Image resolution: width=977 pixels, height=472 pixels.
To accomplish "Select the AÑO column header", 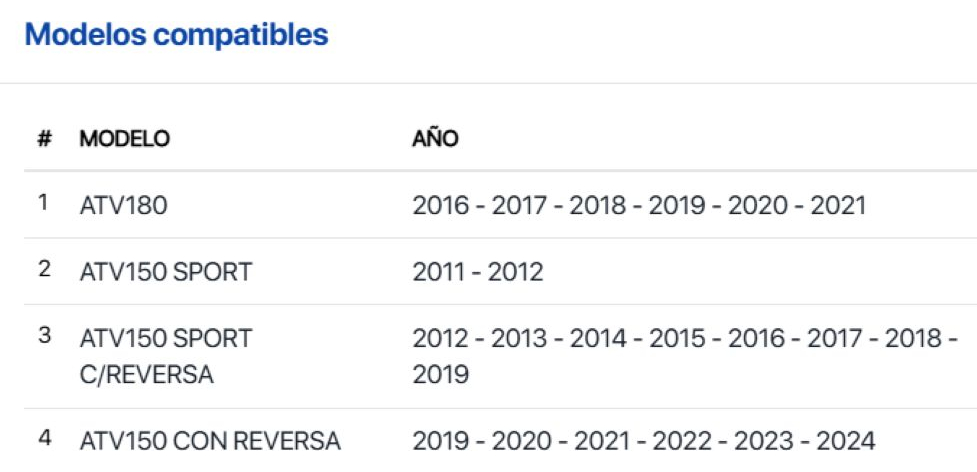I will coord(435,139).
